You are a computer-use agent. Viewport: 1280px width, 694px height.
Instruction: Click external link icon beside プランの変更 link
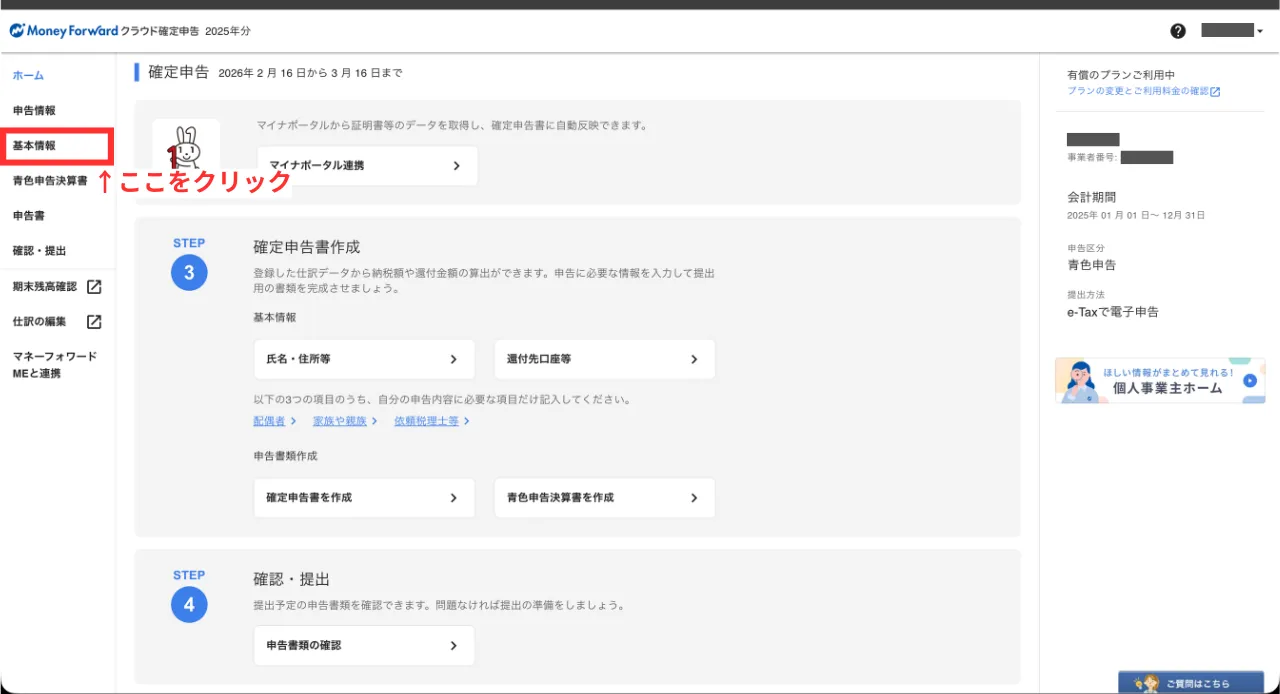pos(1215,92)
